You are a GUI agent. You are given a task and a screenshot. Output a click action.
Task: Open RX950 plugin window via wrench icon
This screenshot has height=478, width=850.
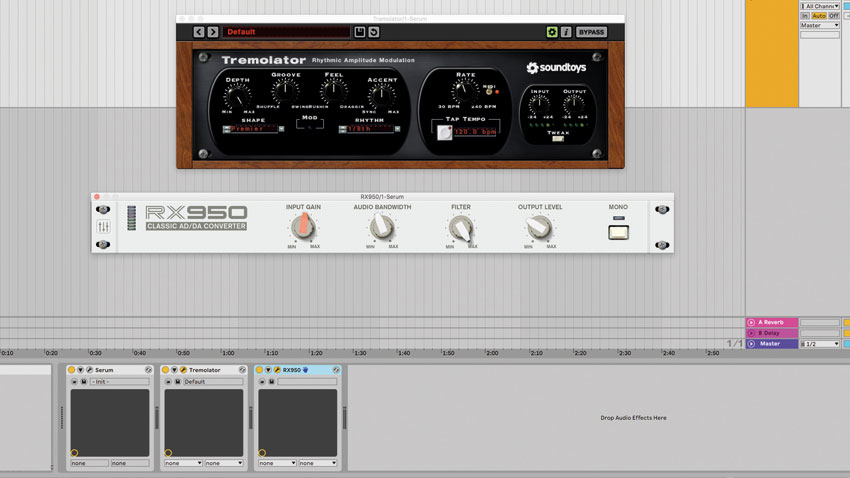point(277,370)
